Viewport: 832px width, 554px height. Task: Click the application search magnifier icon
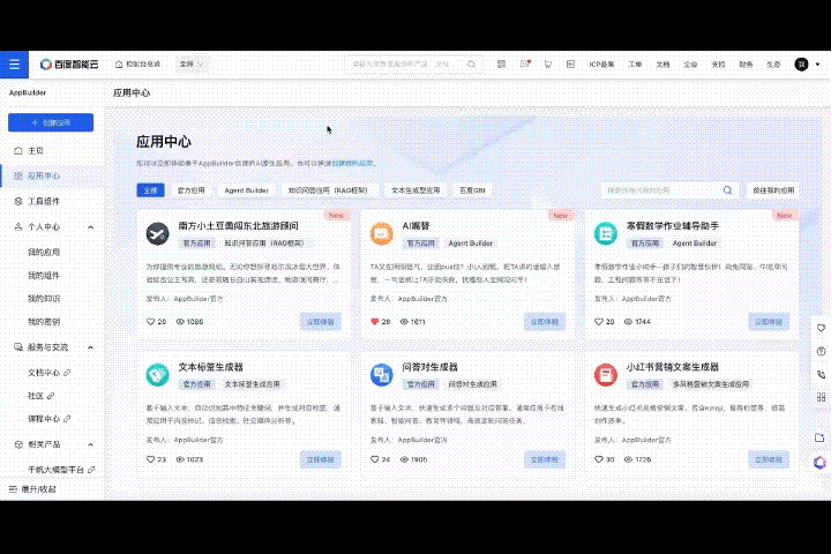click(x=727, y=190)
